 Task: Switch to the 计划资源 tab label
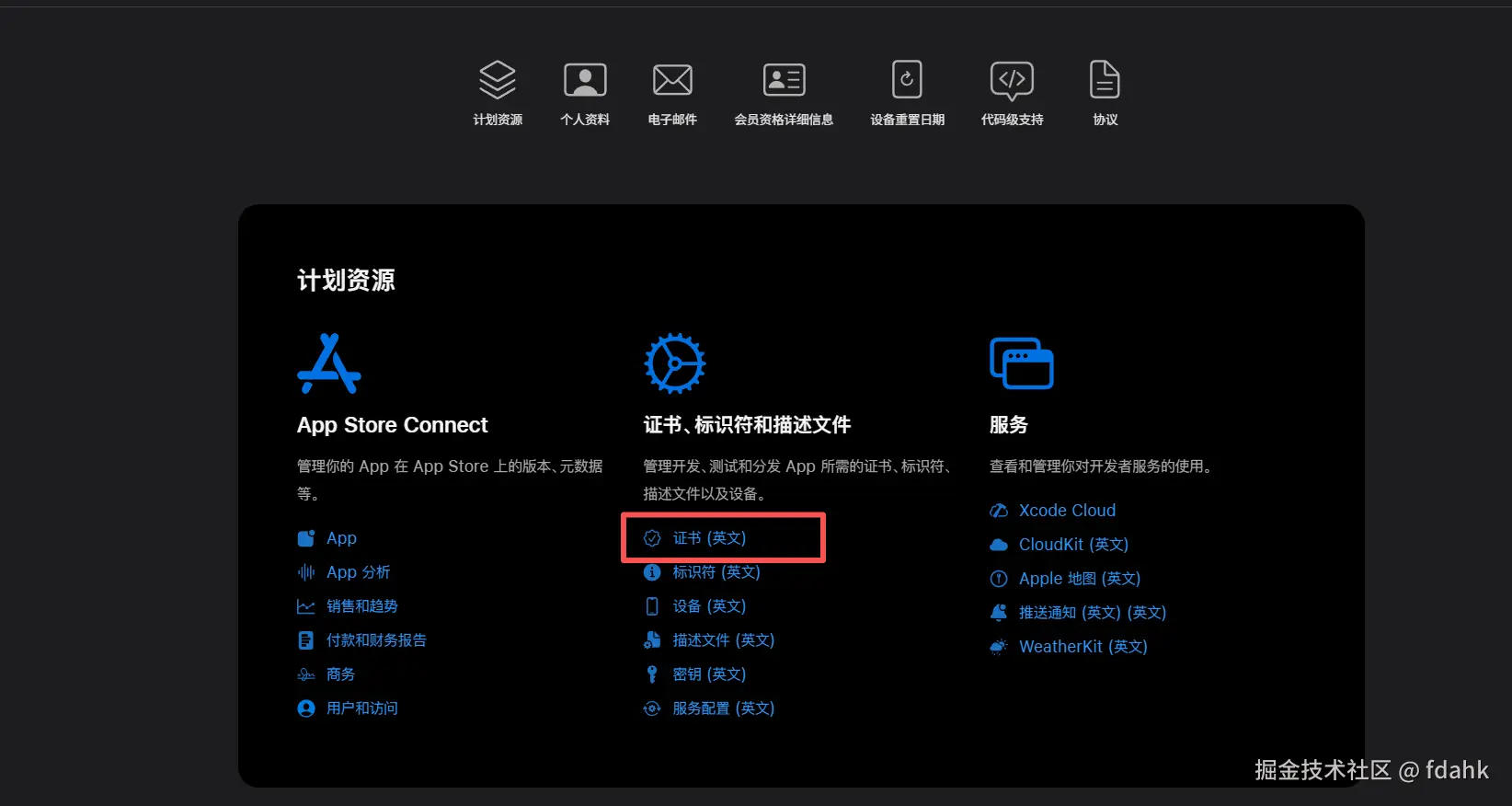pyautogui.click(x=498, y=120)
